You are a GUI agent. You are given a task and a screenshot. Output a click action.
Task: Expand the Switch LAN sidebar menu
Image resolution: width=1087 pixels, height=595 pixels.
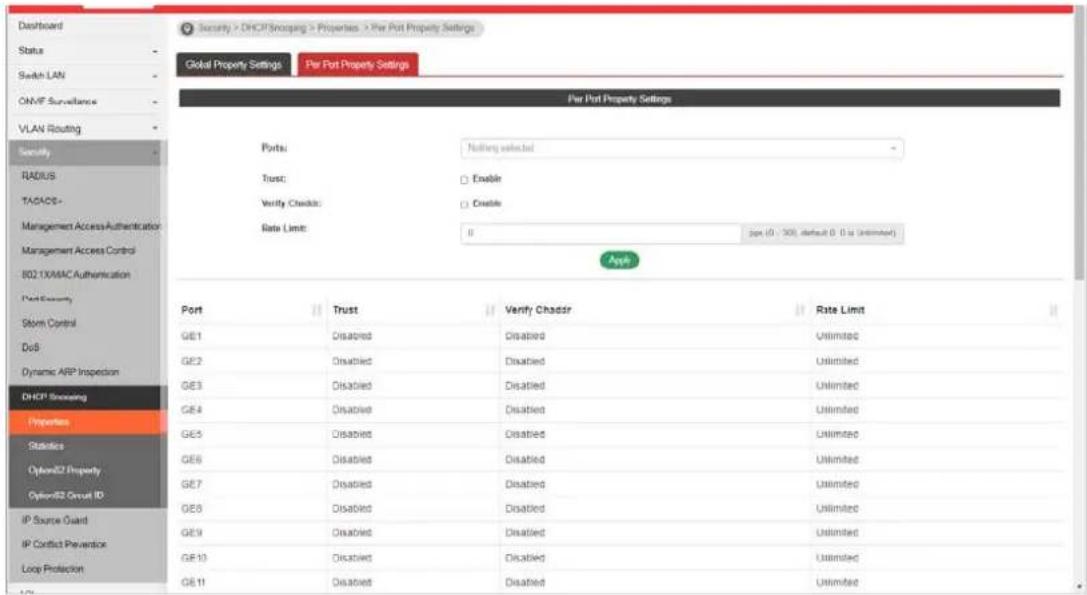pyautogui.click(x=88, y=76)
